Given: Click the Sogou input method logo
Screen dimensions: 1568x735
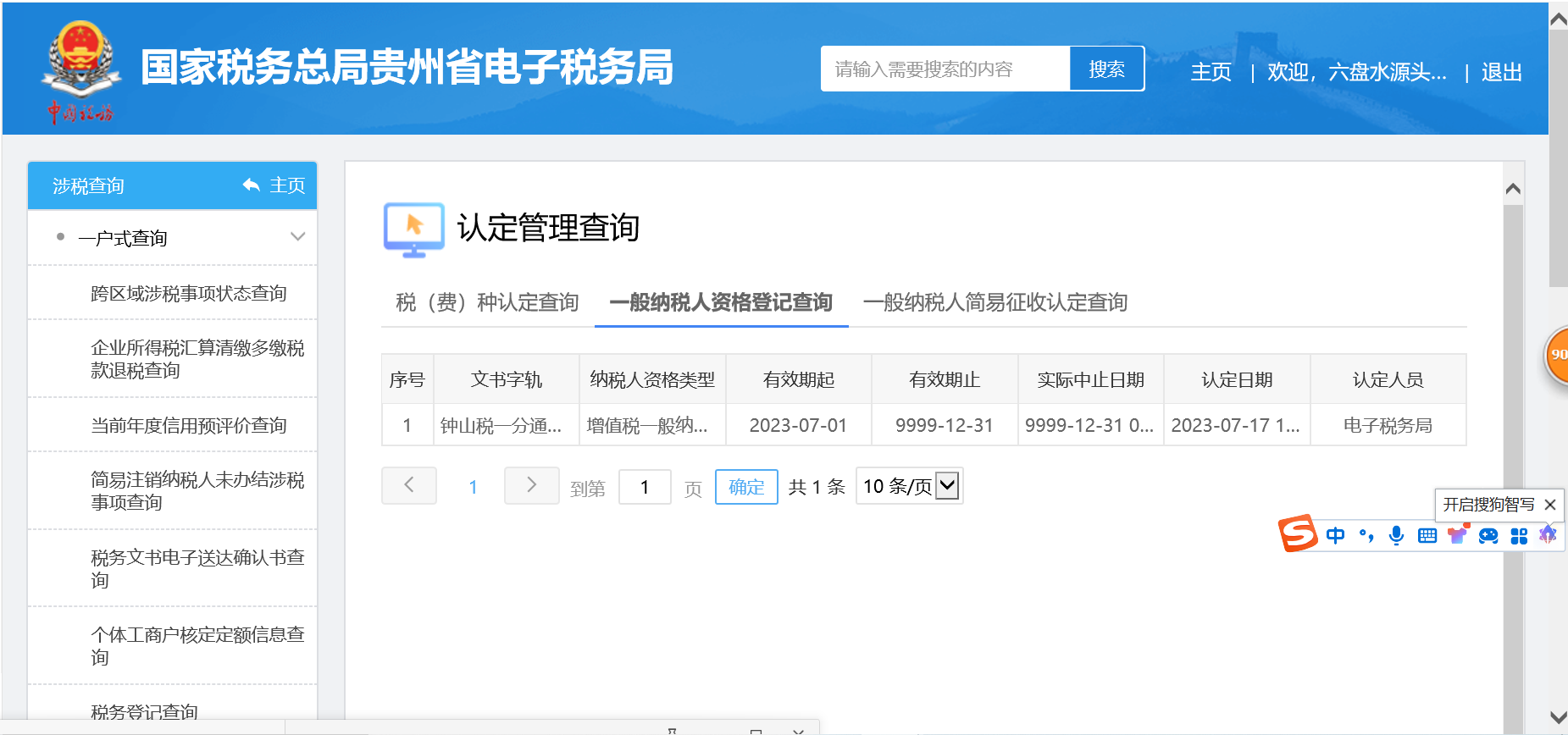Looking at the screenshot, I should pos(1297,533).
